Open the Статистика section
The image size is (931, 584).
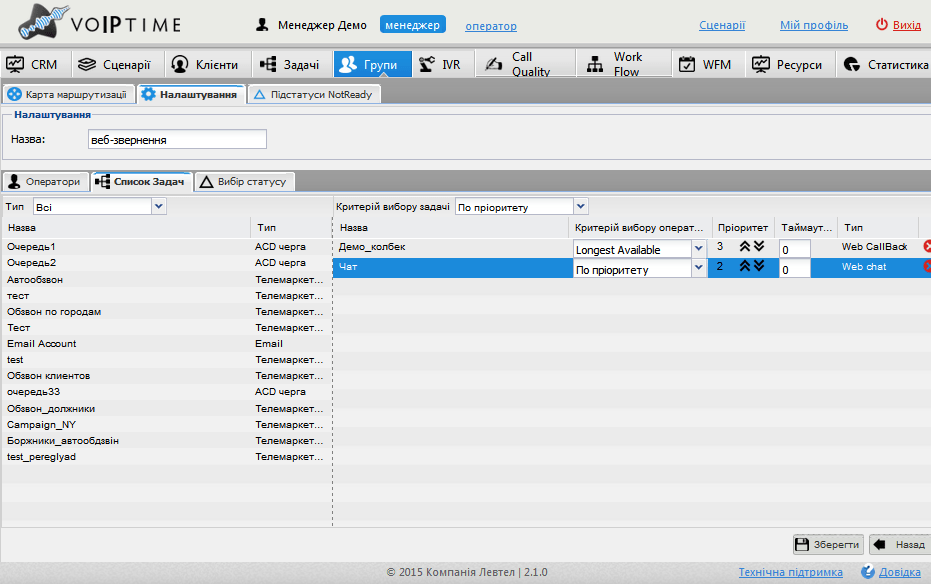[x=885, y=64]
